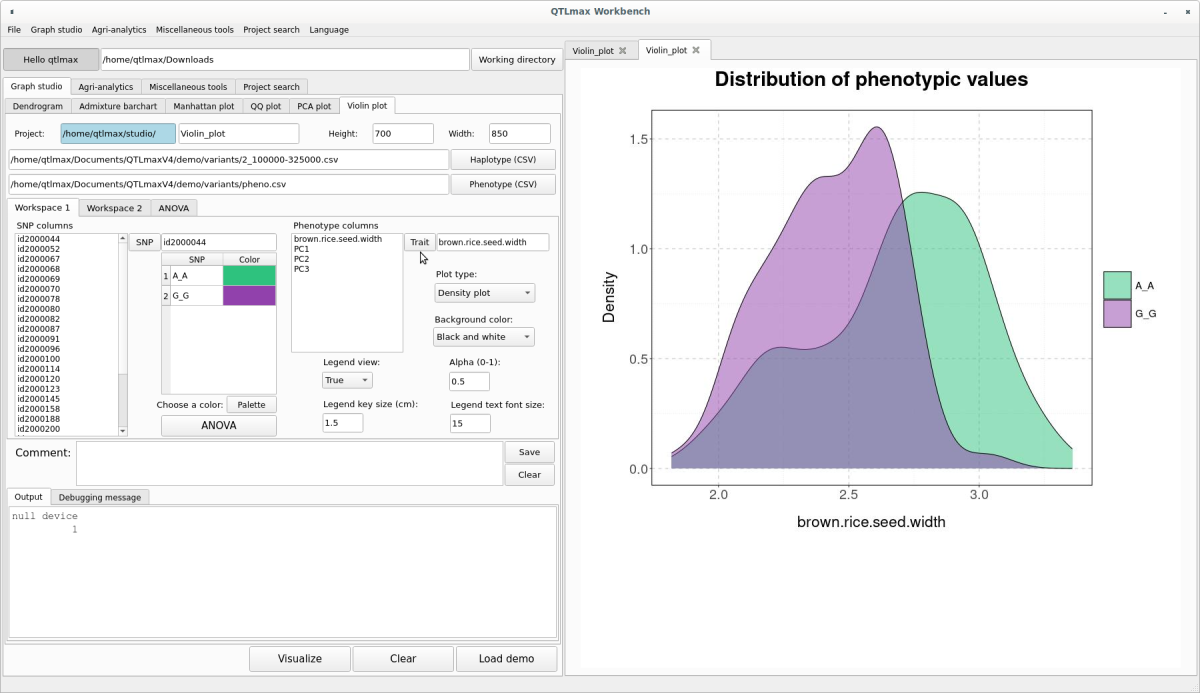Image resolution: width=1200 pixels, height=693 pixels.
Task: Select id2000091 in the SNP columns list
Action: 39,339
